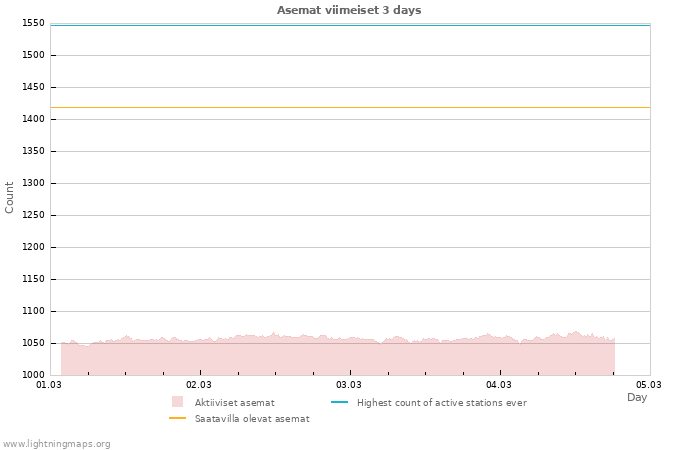Click the Day x-axis label
The width and height of the screenshot is (700, 450).
click(637, 397)
